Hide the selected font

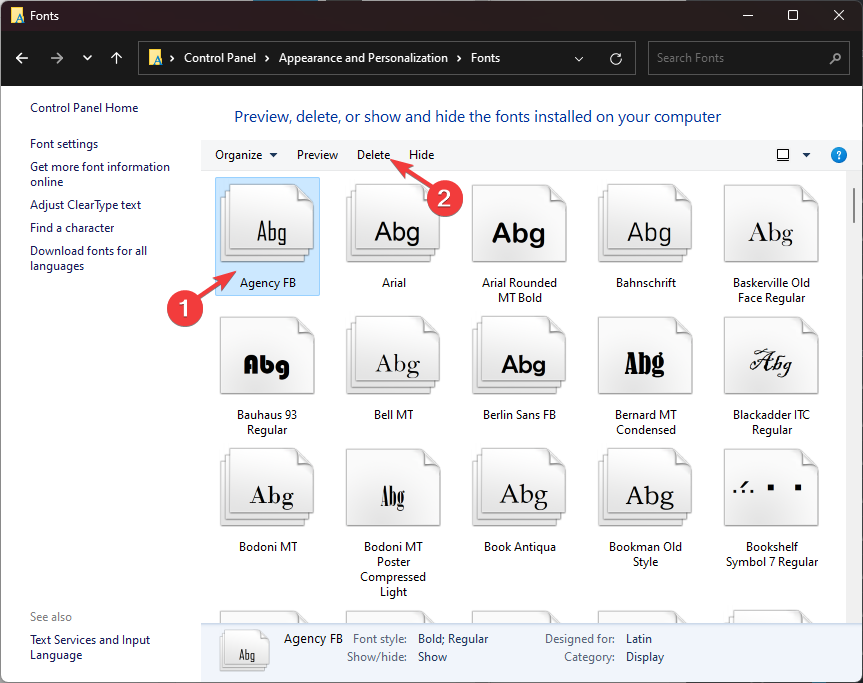pyautogui.click(x=421, y=155)
